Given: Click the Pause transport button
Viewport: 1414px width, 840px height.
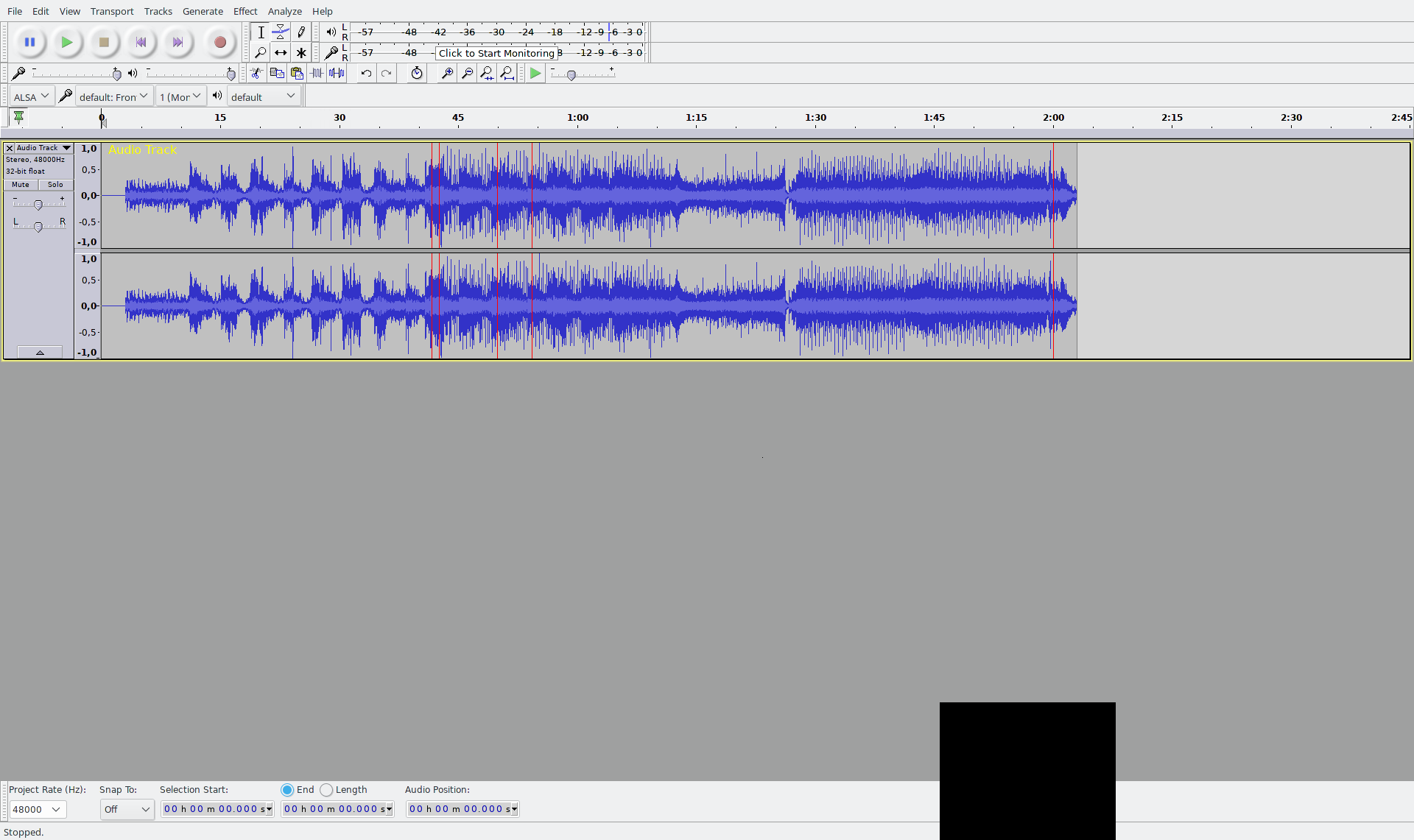Looking at the screenshot, I should (x=30, y=43).
